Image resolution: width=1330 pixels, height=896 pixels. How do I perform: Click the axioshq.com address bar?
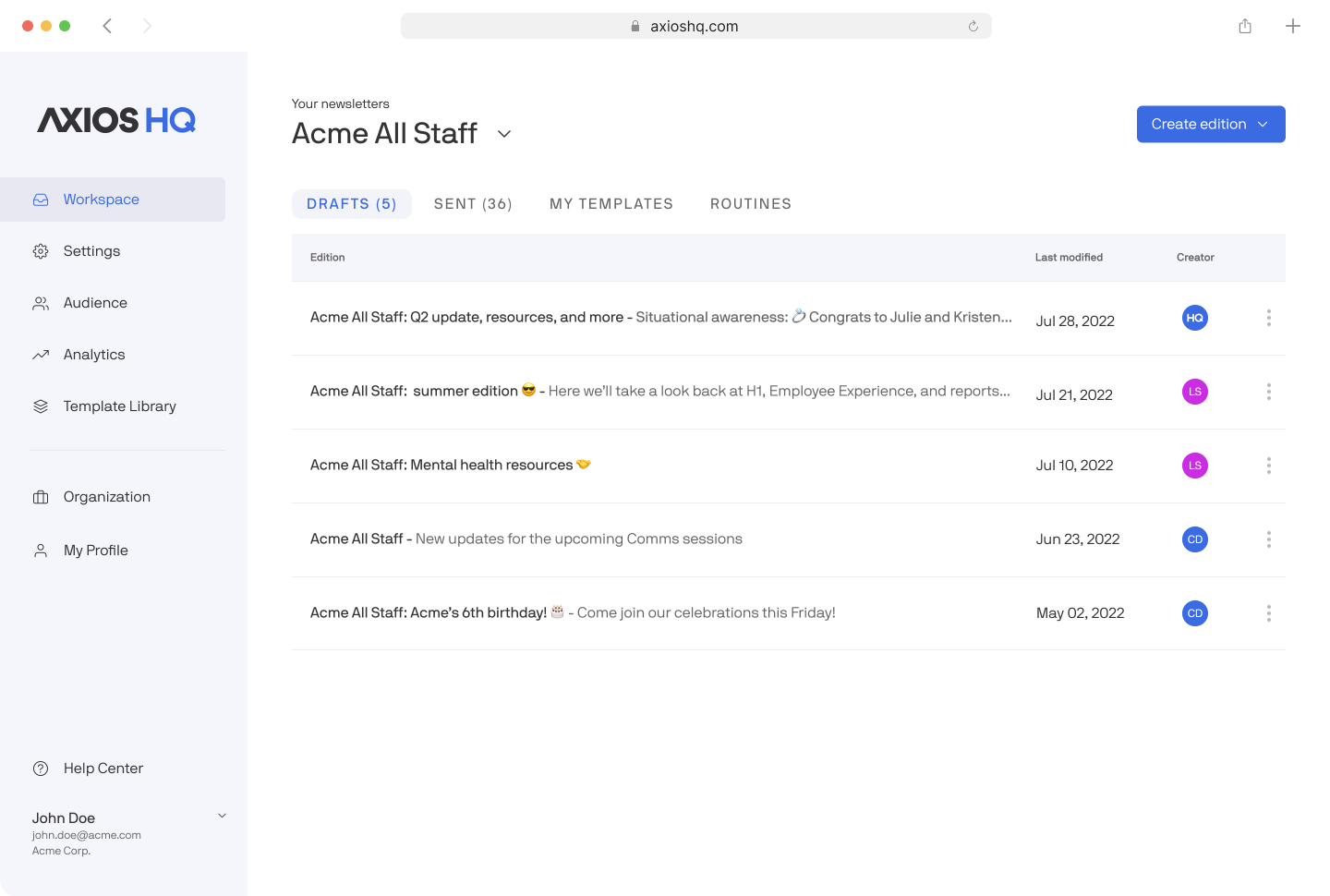pyautogui.click(x=696, y=26)
